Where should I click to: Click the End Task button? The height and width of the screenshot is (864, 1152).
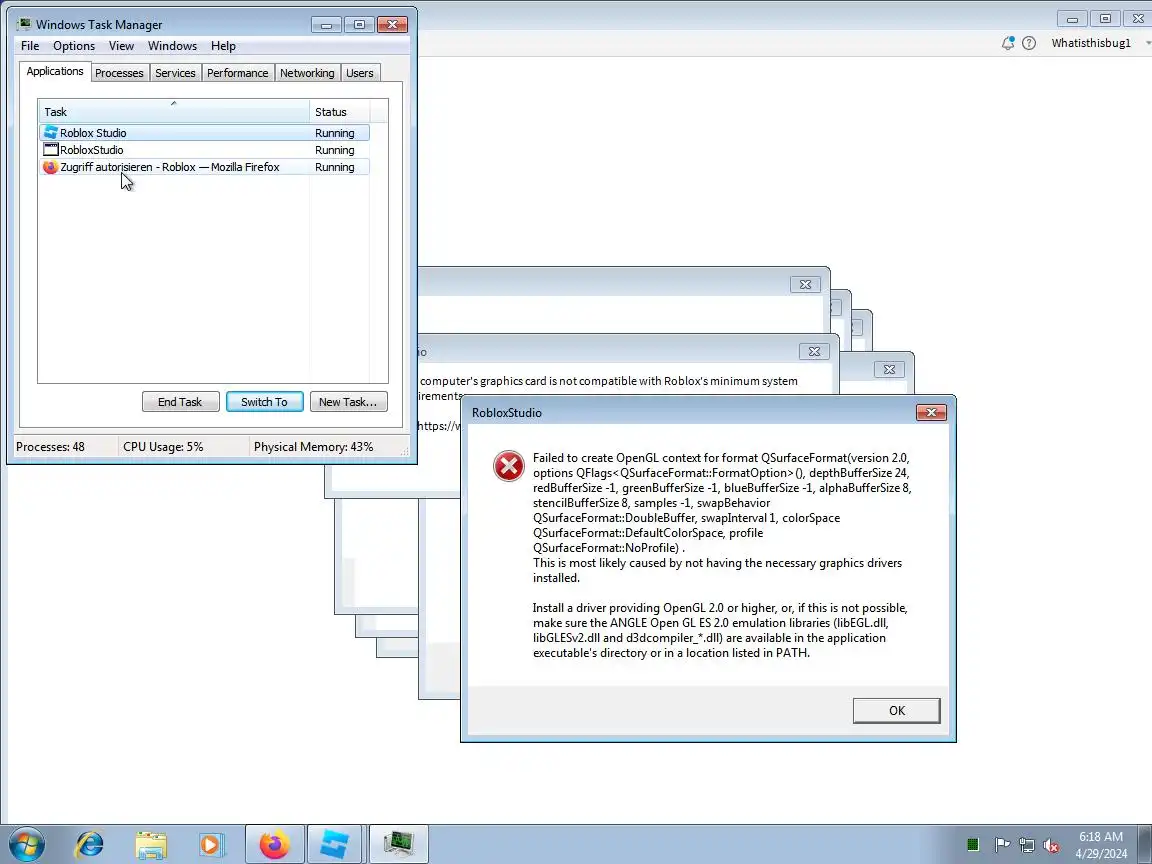(x=180, y=402)
